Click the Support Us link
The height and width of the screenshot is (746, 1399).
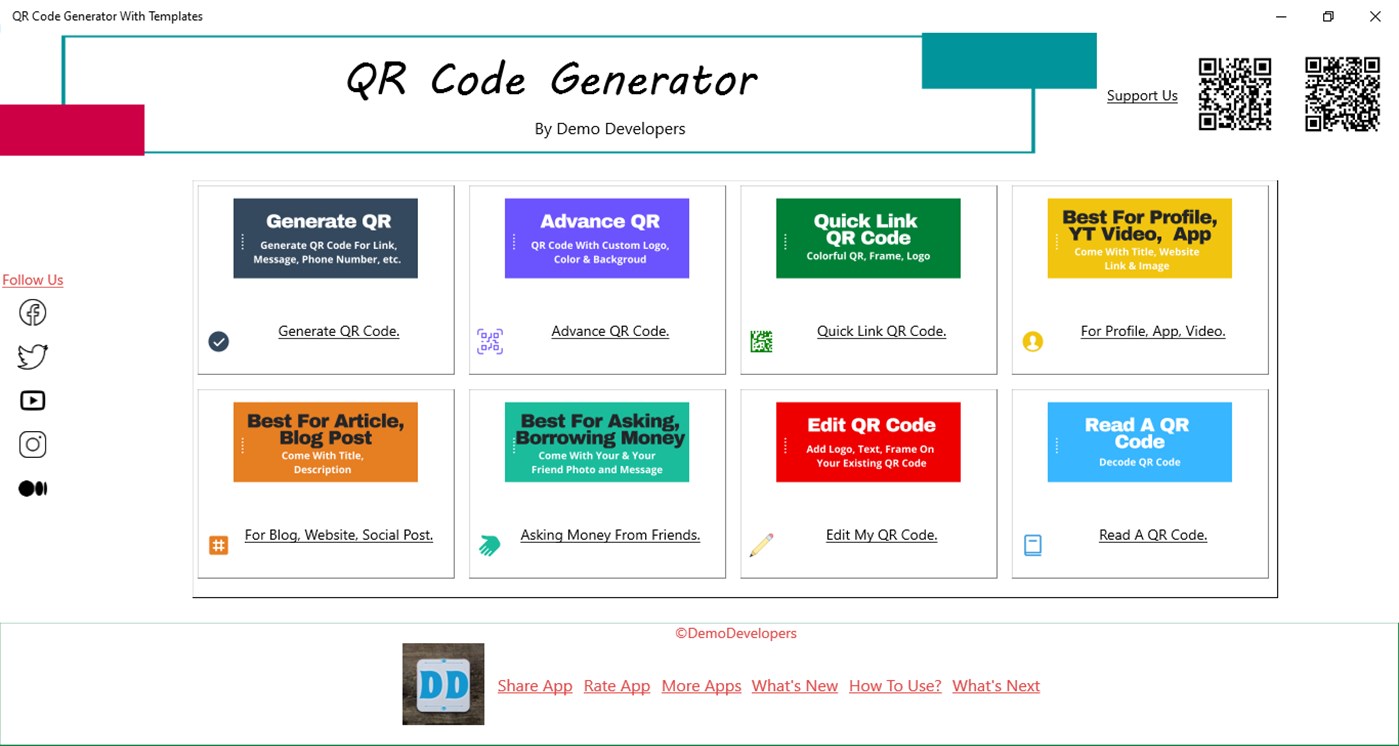point(1142,96)
